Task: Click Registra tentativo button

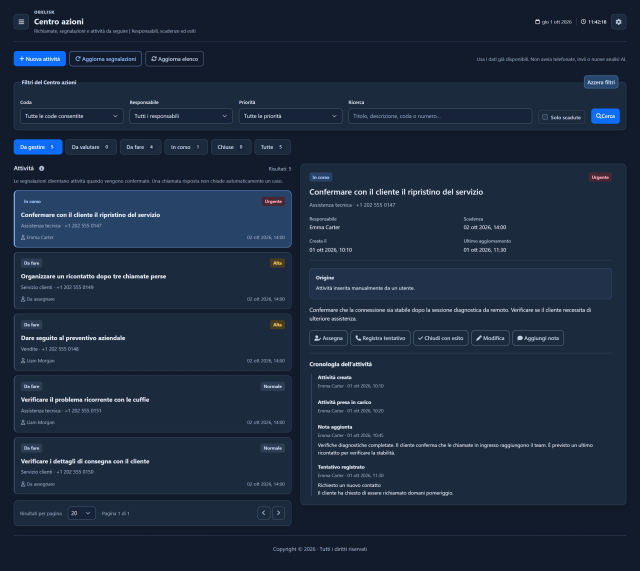Action: (380, 338)
